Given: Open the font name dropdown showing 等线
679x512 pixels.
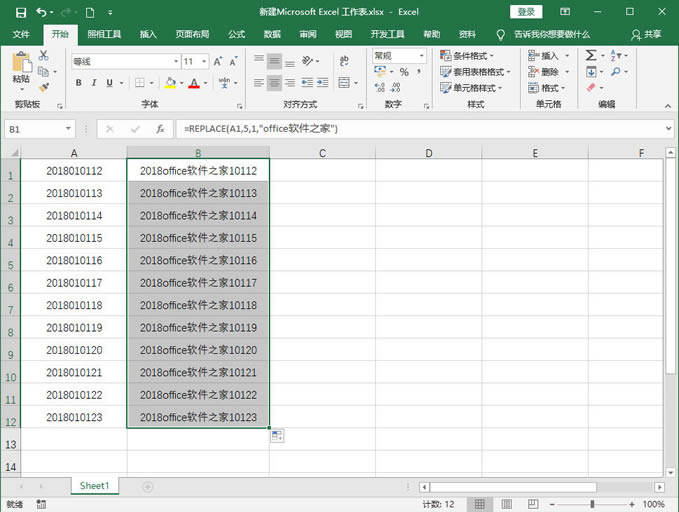Looking at the screenshot, I should 124,61.
